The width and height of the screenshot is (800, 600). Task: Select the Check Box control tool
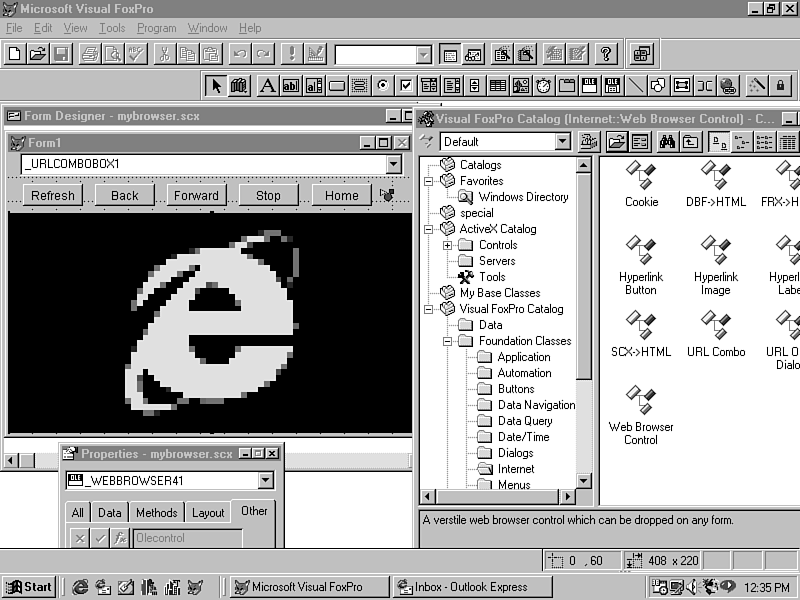pos(405,86)
